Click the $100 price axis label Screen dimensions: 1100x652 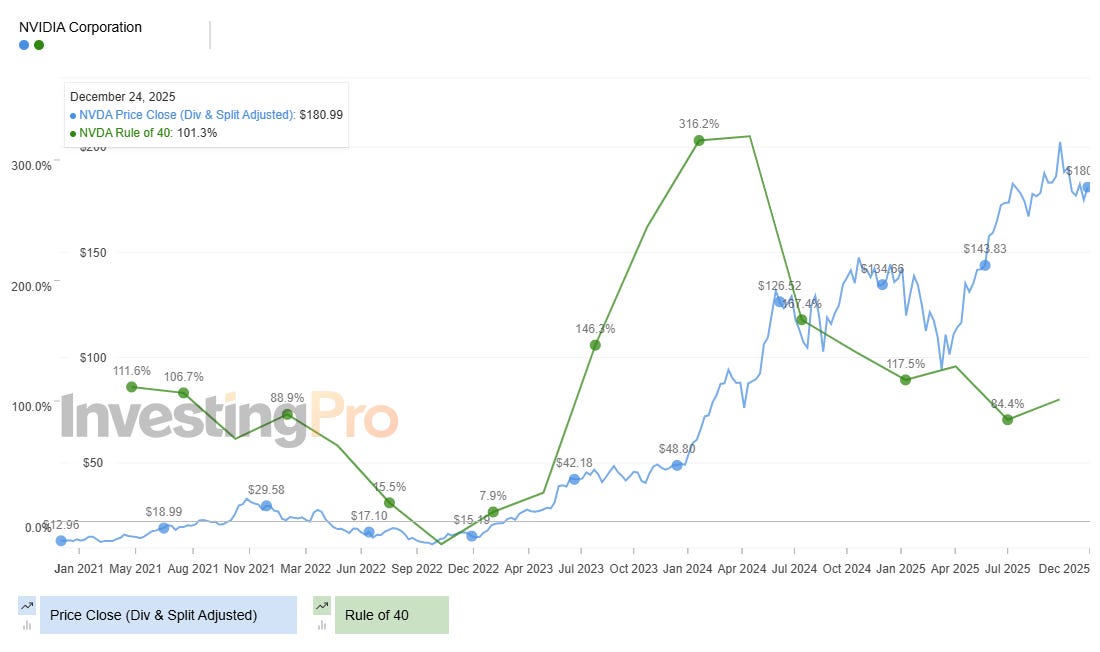pos(93,358)
